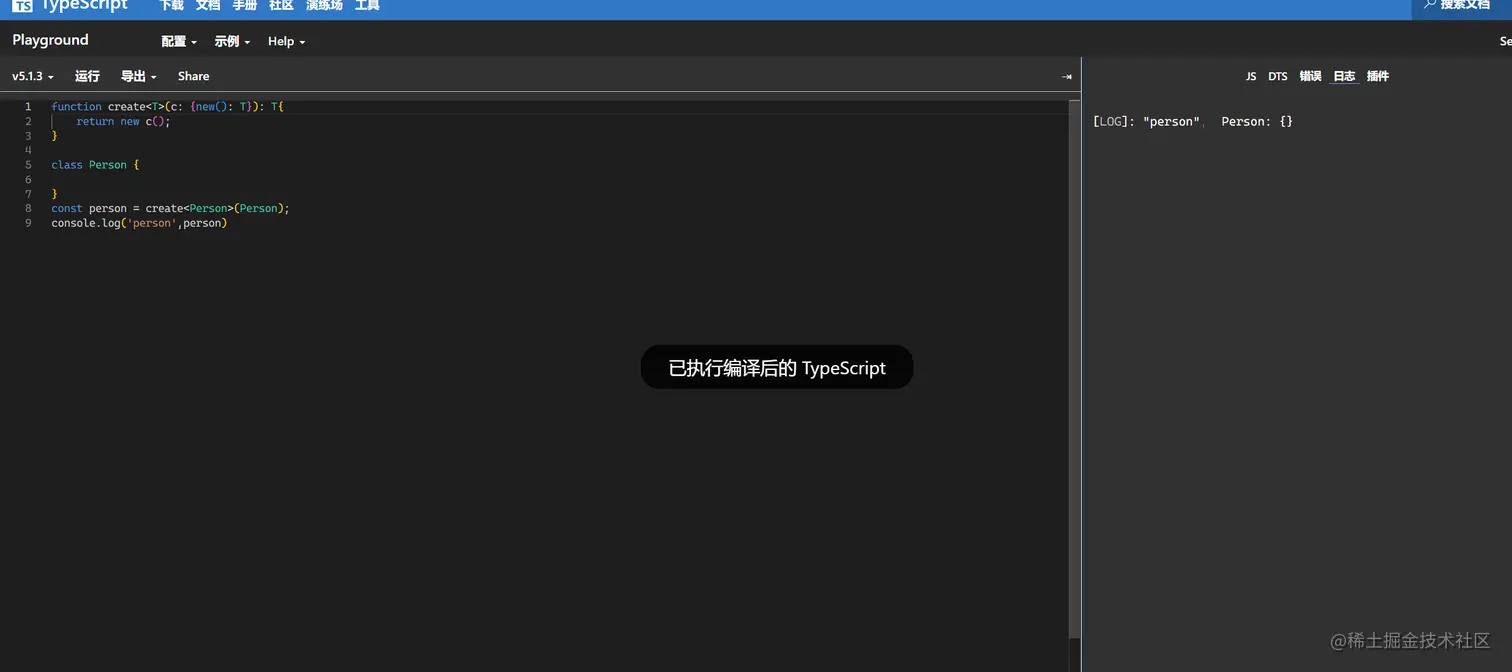1512x672 pixels.
Task: Switch to the 错误 errors tab
Action: click(1310, 76)
